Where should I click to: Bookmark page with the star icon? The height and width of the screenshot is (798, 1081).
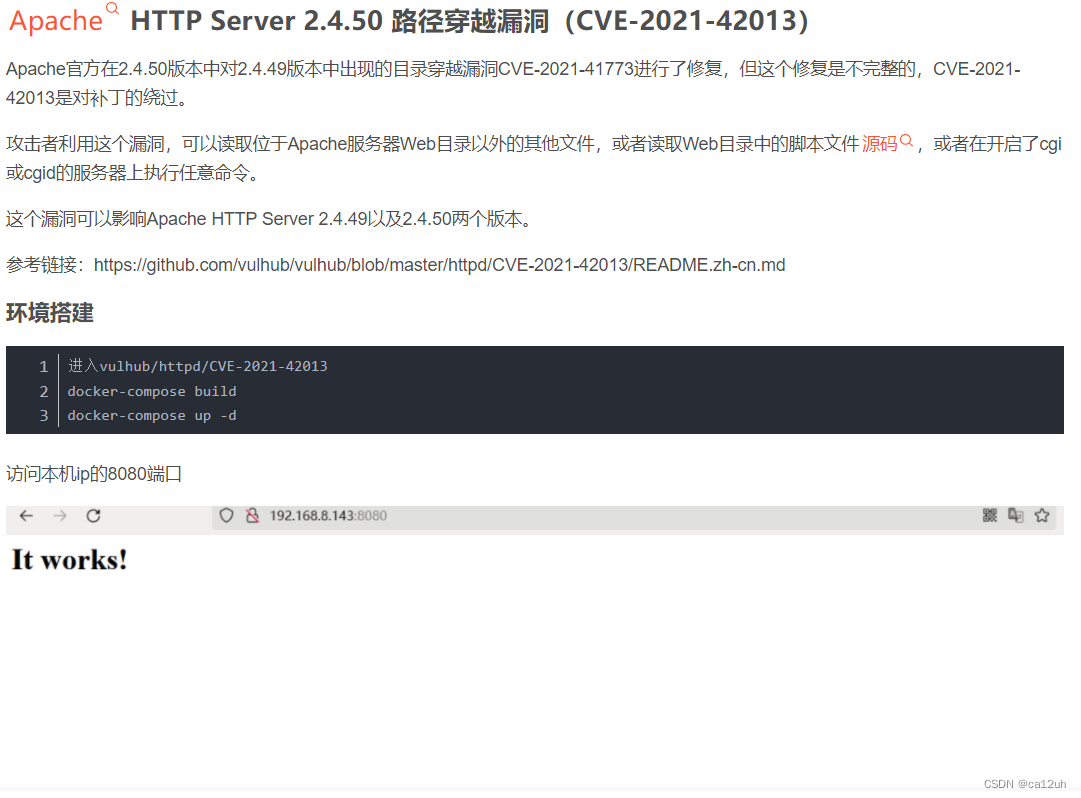(1042, 515)
